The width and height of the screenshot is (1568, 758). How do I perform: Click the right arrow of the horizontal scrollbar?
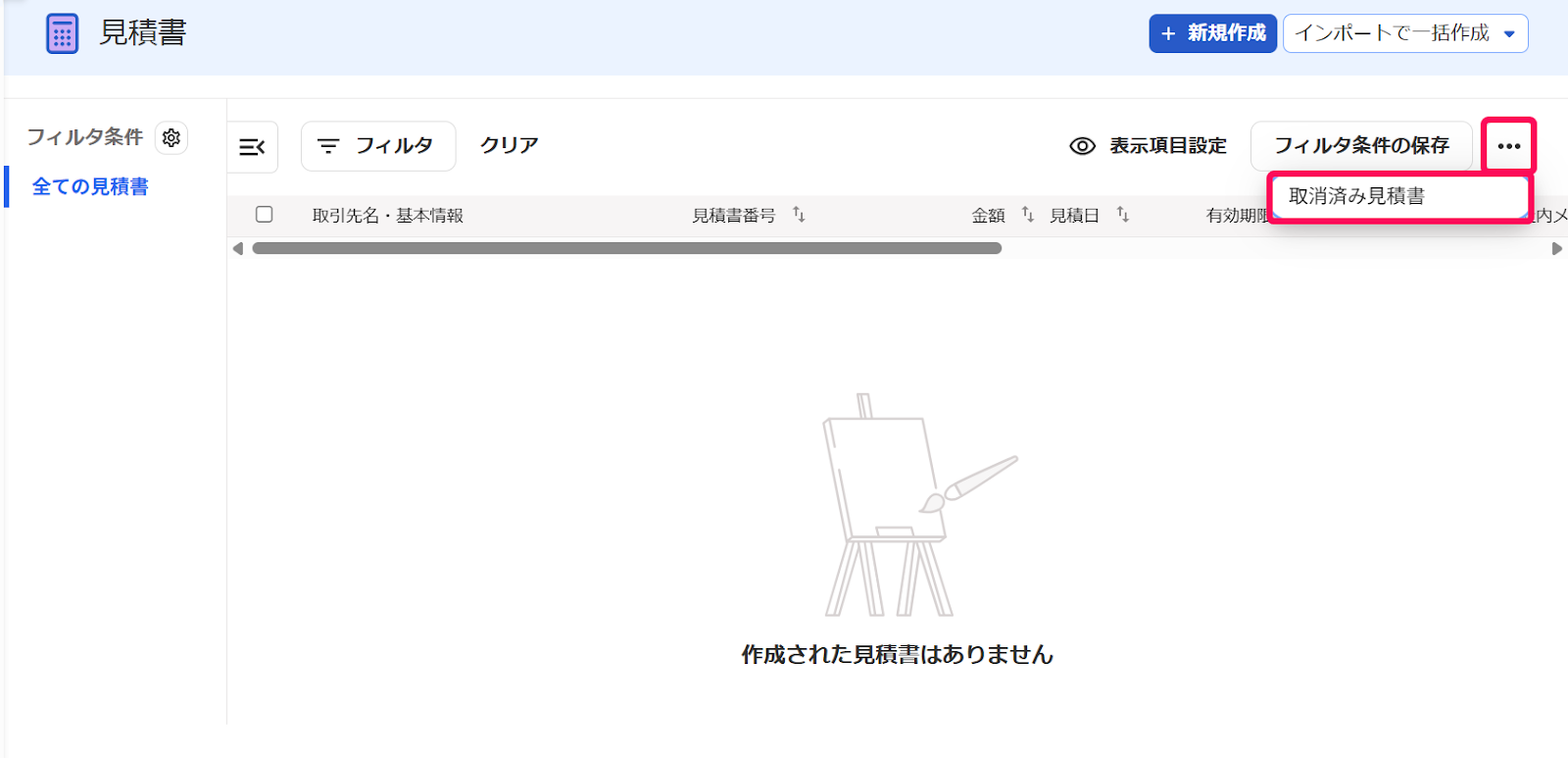[1556, 249]
